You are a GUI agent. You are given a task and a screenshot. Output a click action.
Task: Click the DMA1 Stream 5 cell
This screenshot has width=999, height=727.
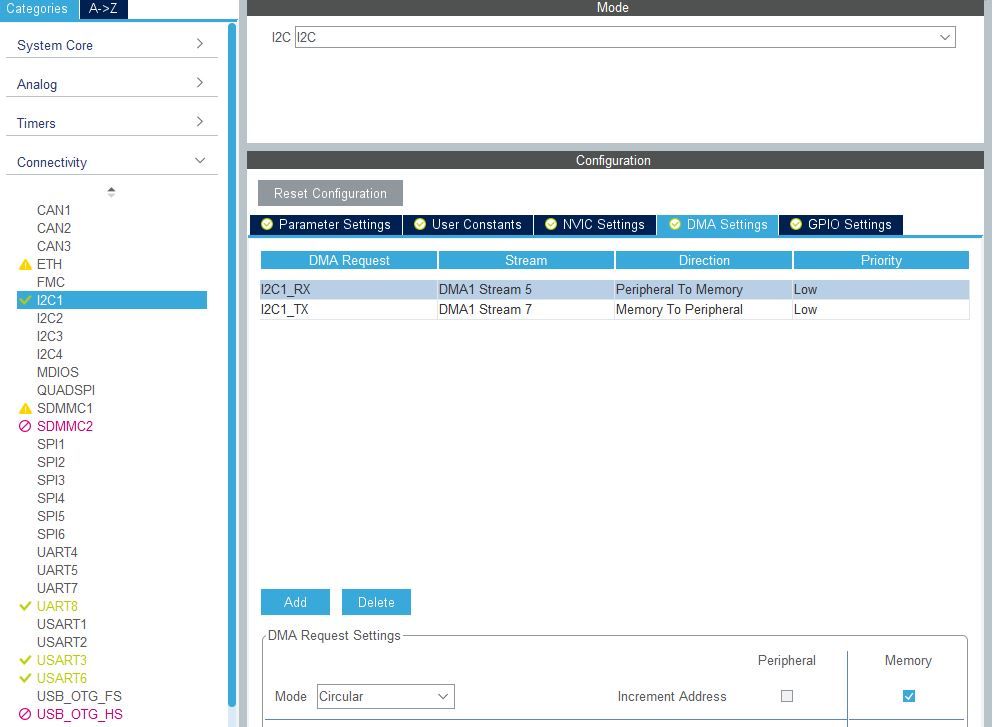(x=526, y=289)
